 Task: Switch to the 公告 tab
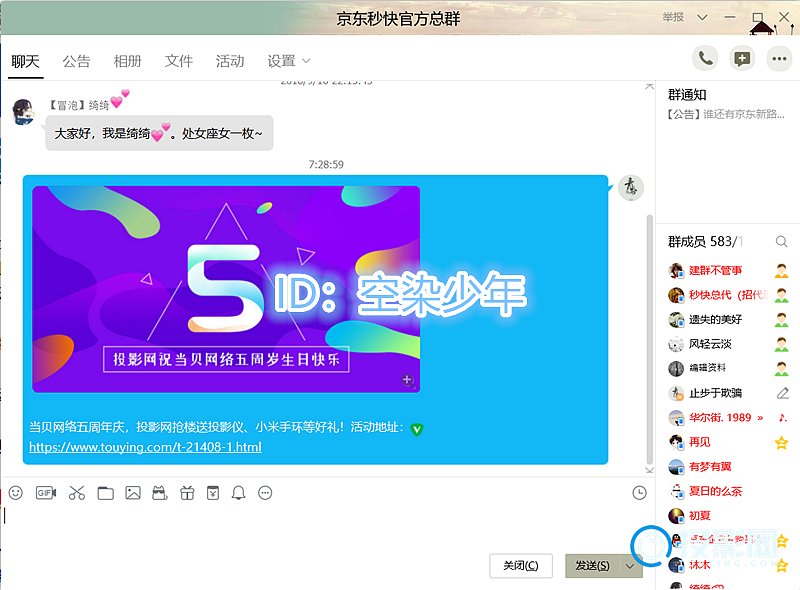coord(76,62)
